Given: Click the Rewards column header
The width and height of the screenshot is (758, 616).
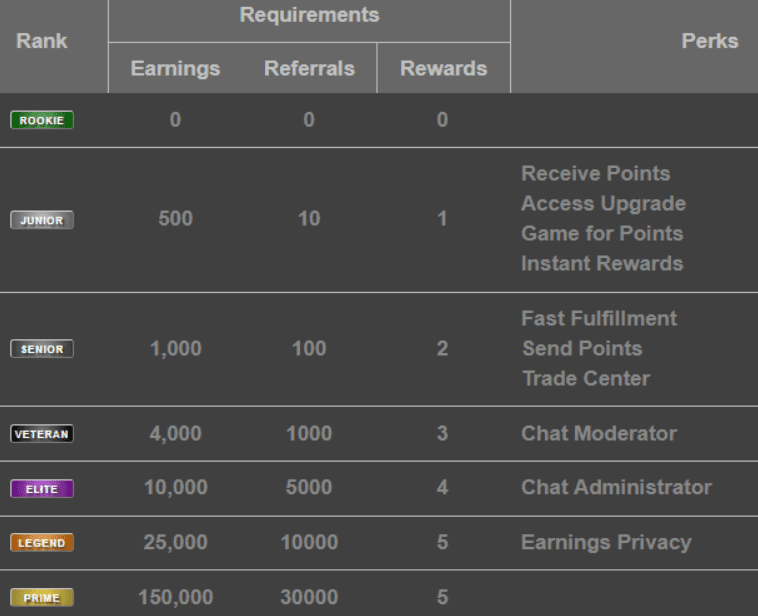Looking at the screenshot, I should click(x=443, y=69).
